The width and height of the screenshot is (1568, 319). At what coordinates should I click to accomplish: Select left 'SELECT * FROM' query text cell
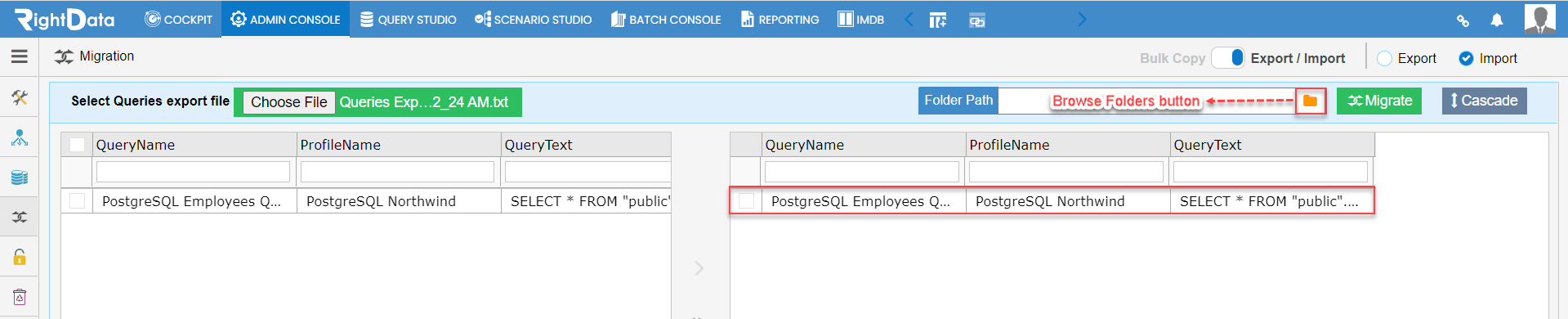click(x=586, y=201)
